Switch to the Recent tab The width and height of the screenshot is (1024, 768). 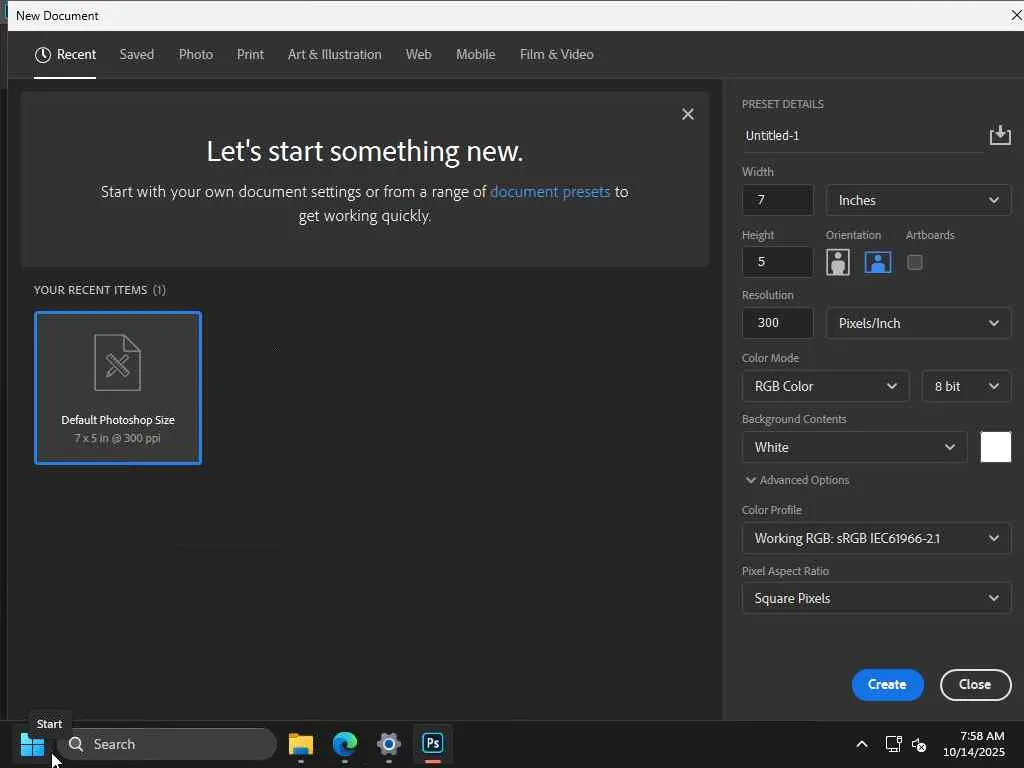tap(65, 54)
